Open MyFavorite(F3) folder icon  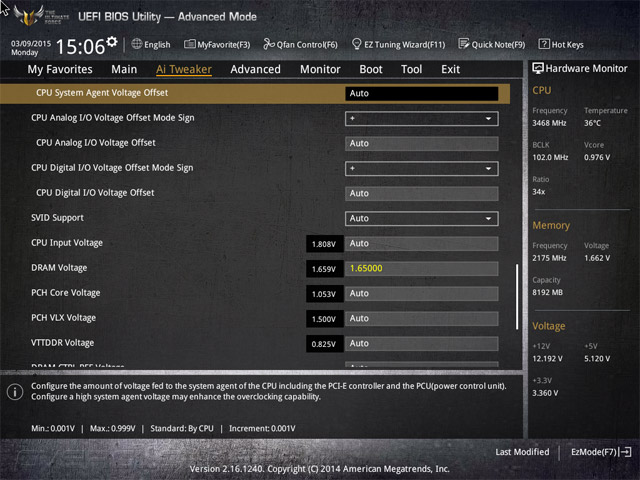(x=189, y=44)
